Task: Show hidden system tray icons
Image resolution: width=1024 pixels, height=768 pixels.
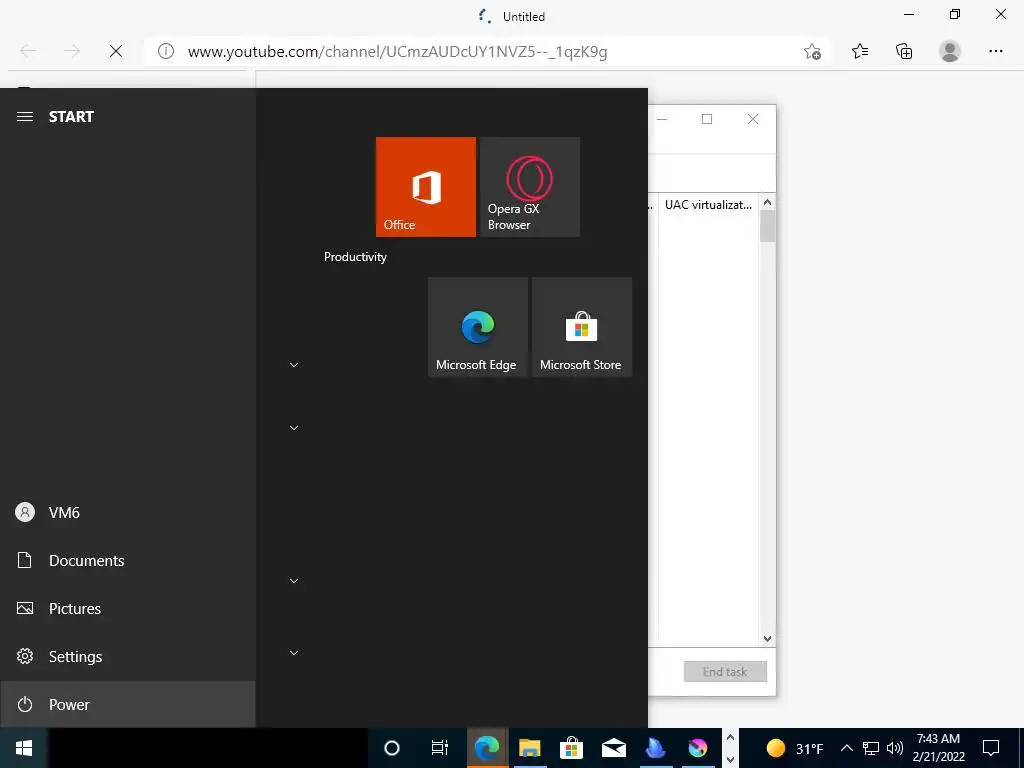Action: coord(846,748)
